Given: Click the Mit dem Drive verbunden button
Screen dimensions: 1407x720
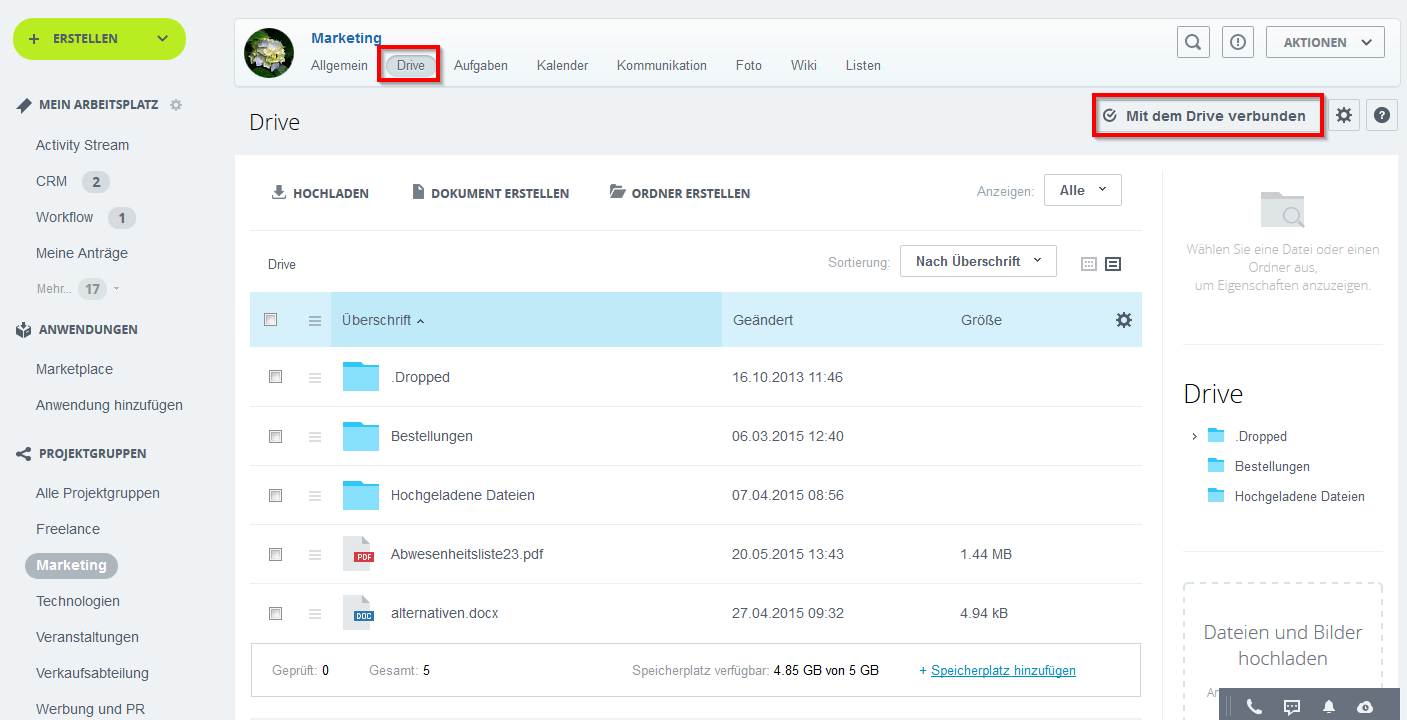Looking at the screenshot, I should pos(1207,115).
